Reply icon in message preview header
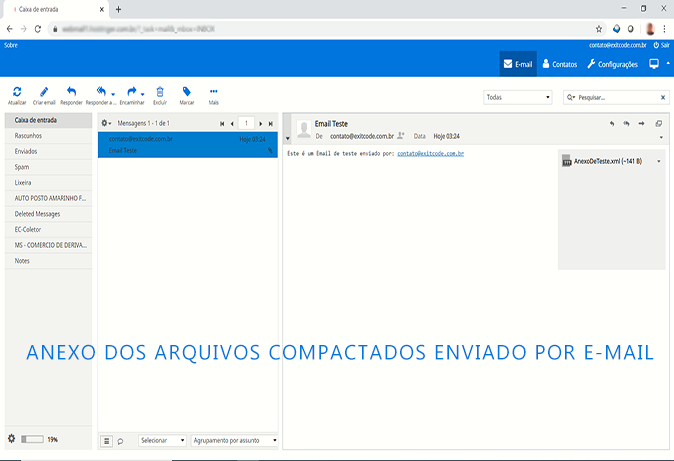The image size is (674, 461). [612, 124]
